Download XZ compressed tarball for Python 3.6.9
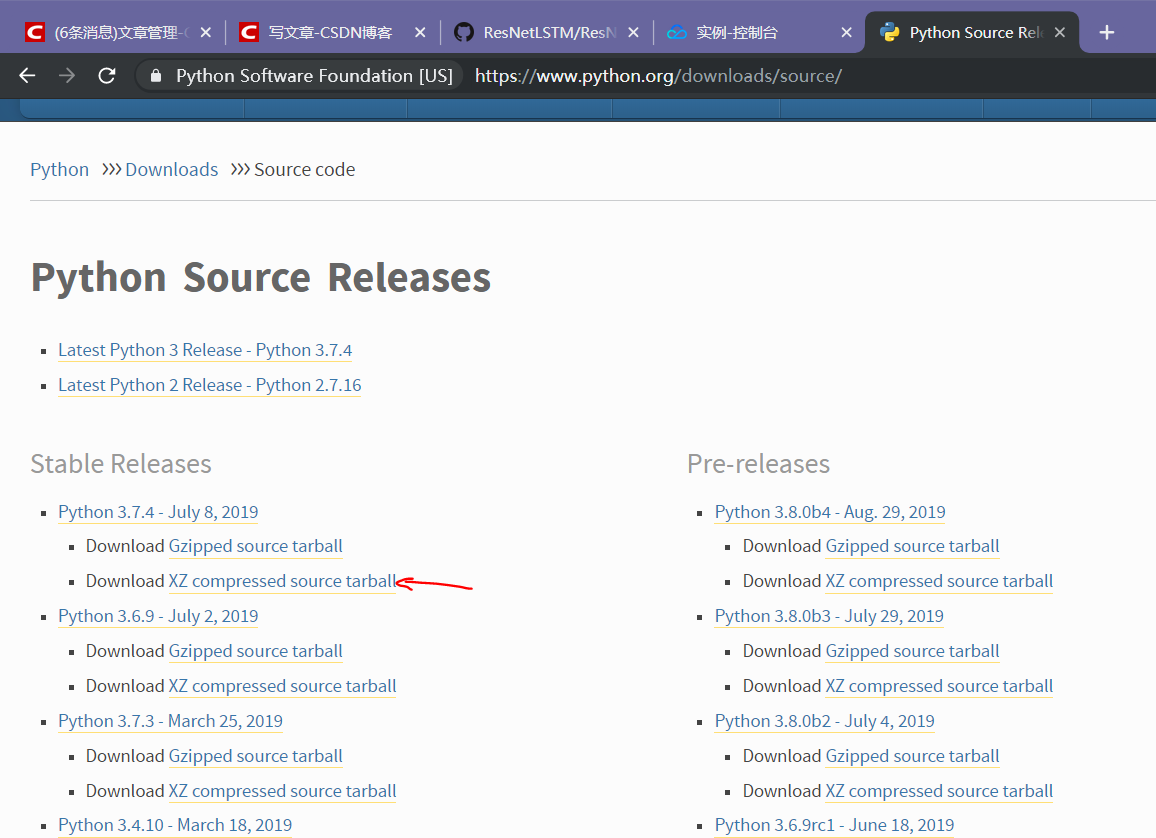 282,686
